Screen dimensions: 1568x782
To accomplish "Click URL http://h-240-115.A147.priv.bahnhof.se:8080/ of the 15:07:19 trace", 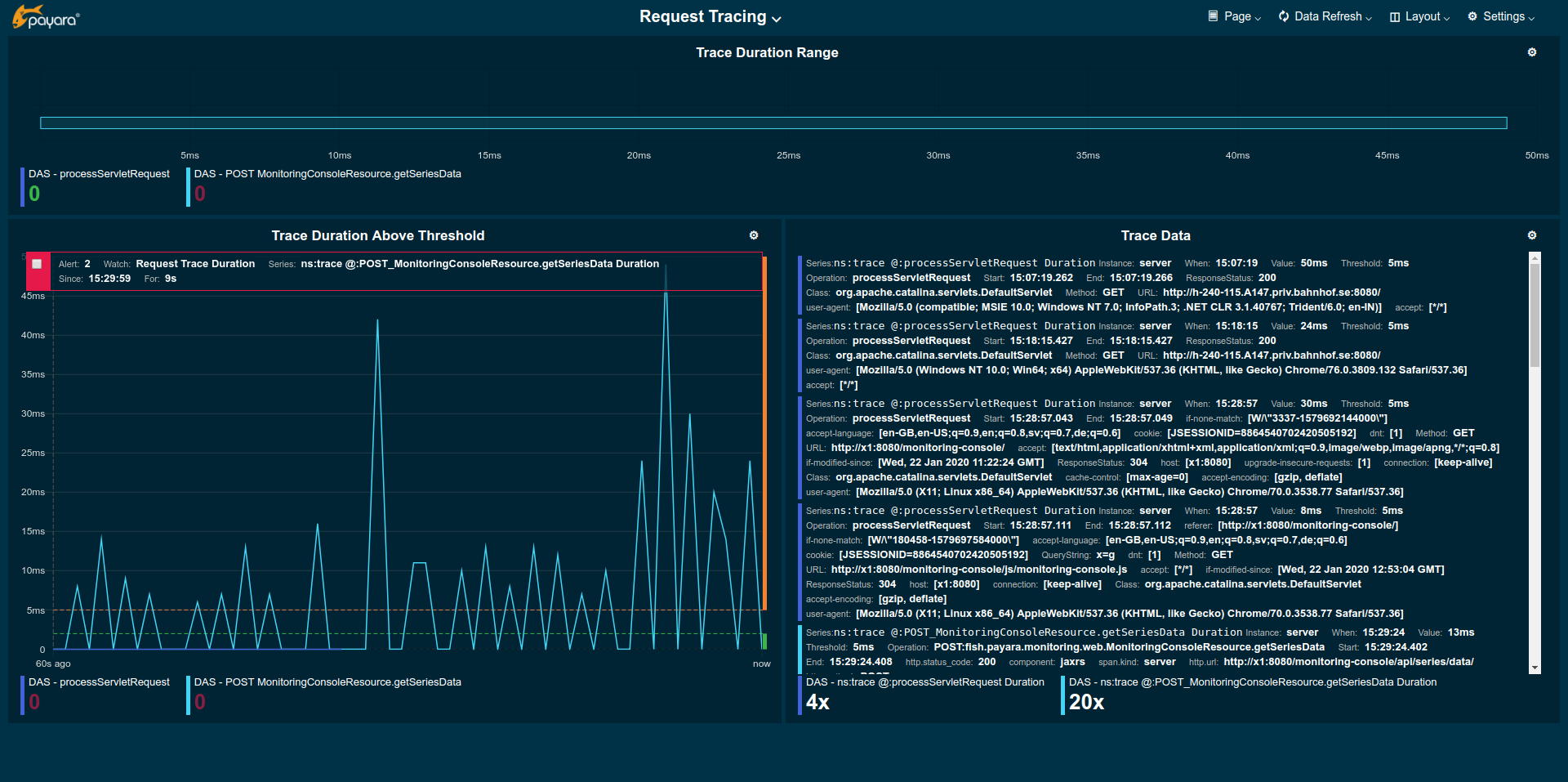I will coord(1272,293).
